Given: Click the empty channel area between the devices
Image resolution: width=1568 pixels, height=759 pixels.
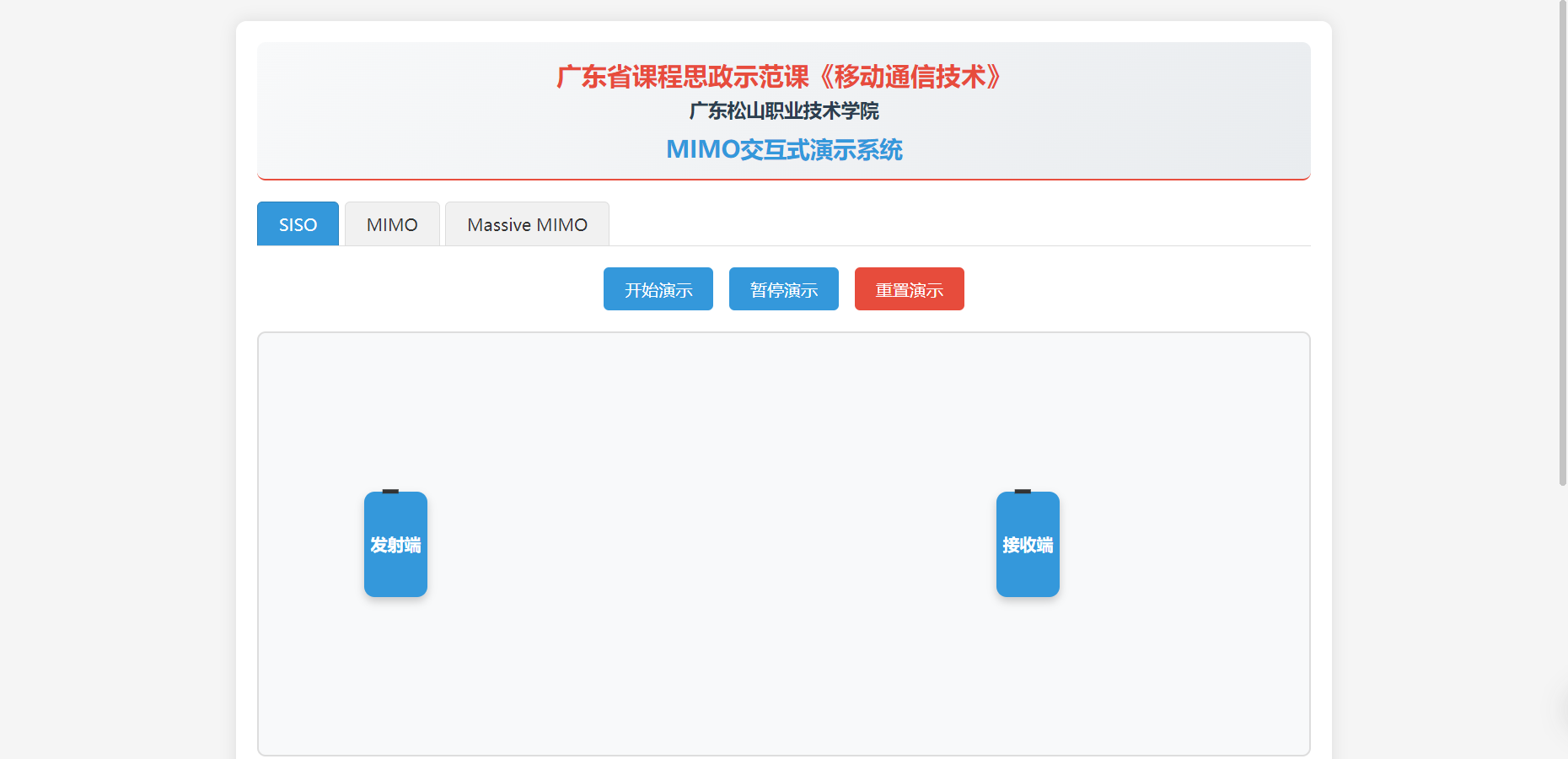Looking at the screenshot, I should coord(712,545).
